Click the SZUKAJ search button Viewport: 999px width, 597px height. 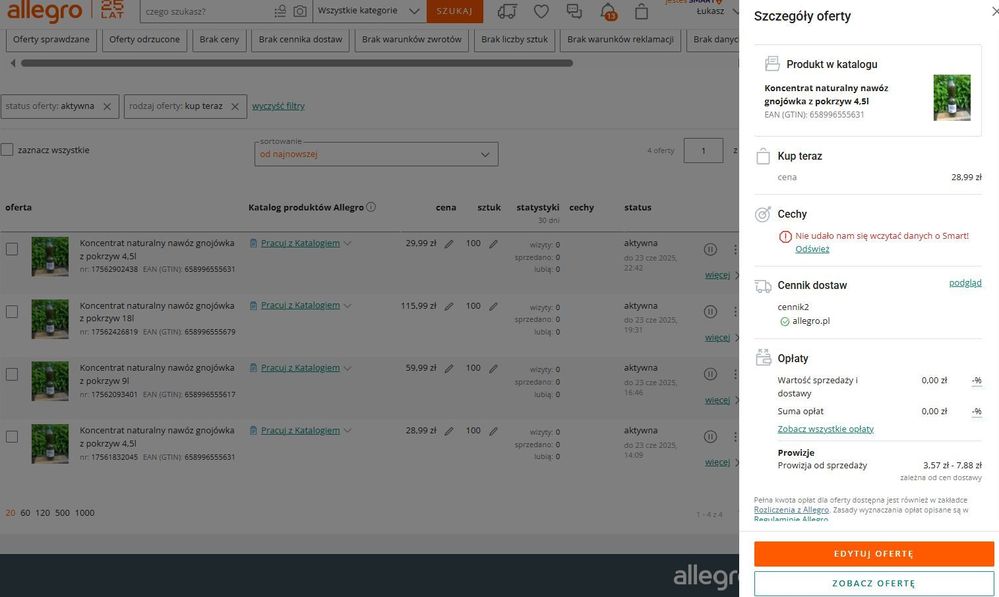pyautogui.click(x=454, y=11)
